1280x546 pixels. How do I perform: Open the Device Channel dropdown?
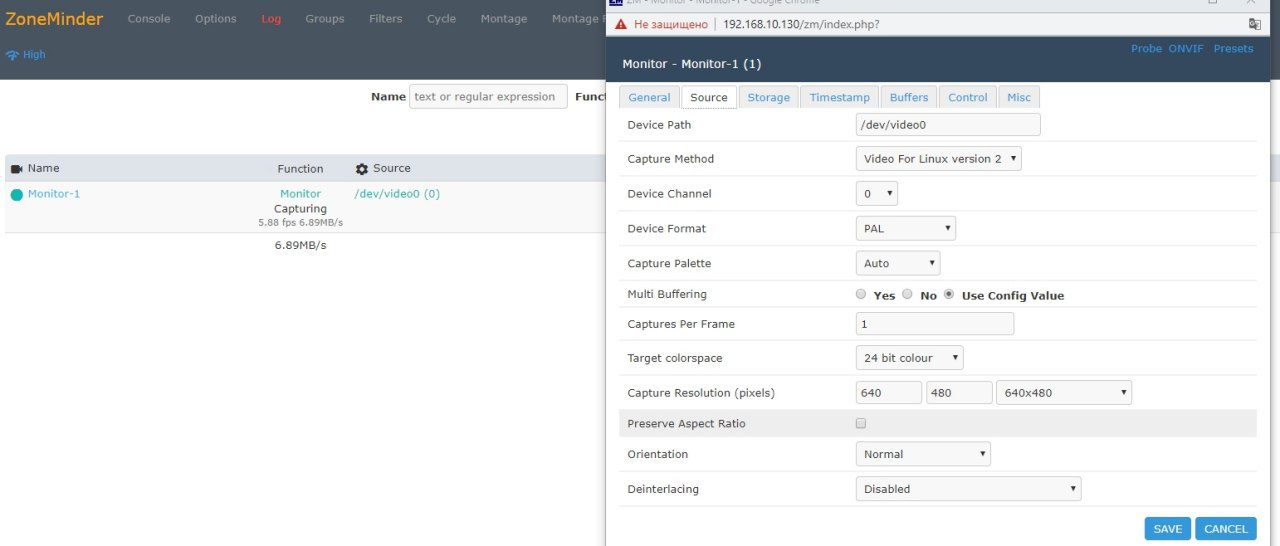click(x=877, y=194)
